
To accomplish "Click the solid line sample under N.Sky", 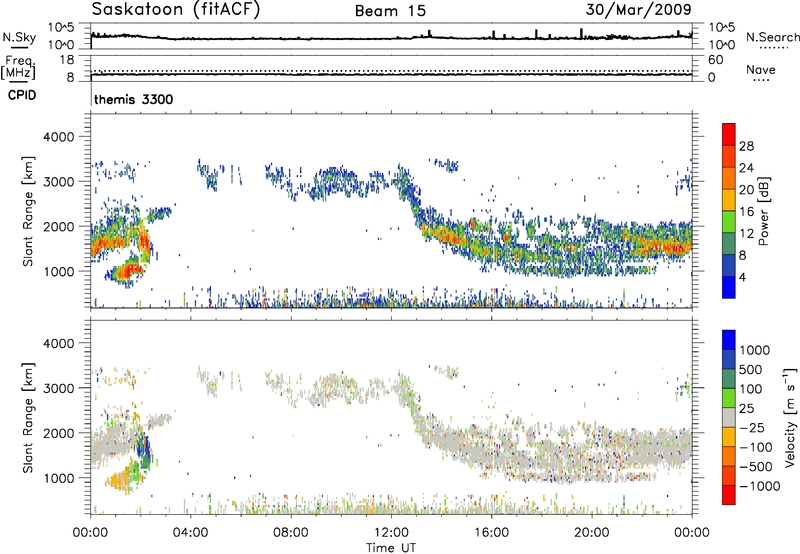I will pyautogui.click(x=19, y=47).
